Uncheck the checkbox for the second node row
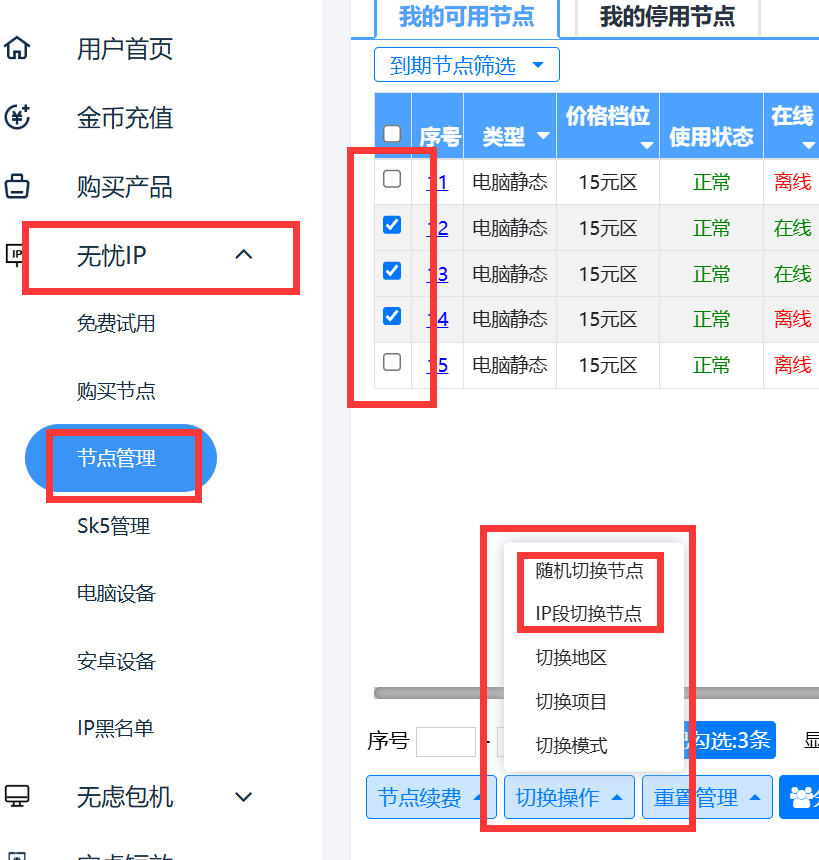The width and height of the screenshot is (819, 860). pyautogui.click(x=392, y=225)
